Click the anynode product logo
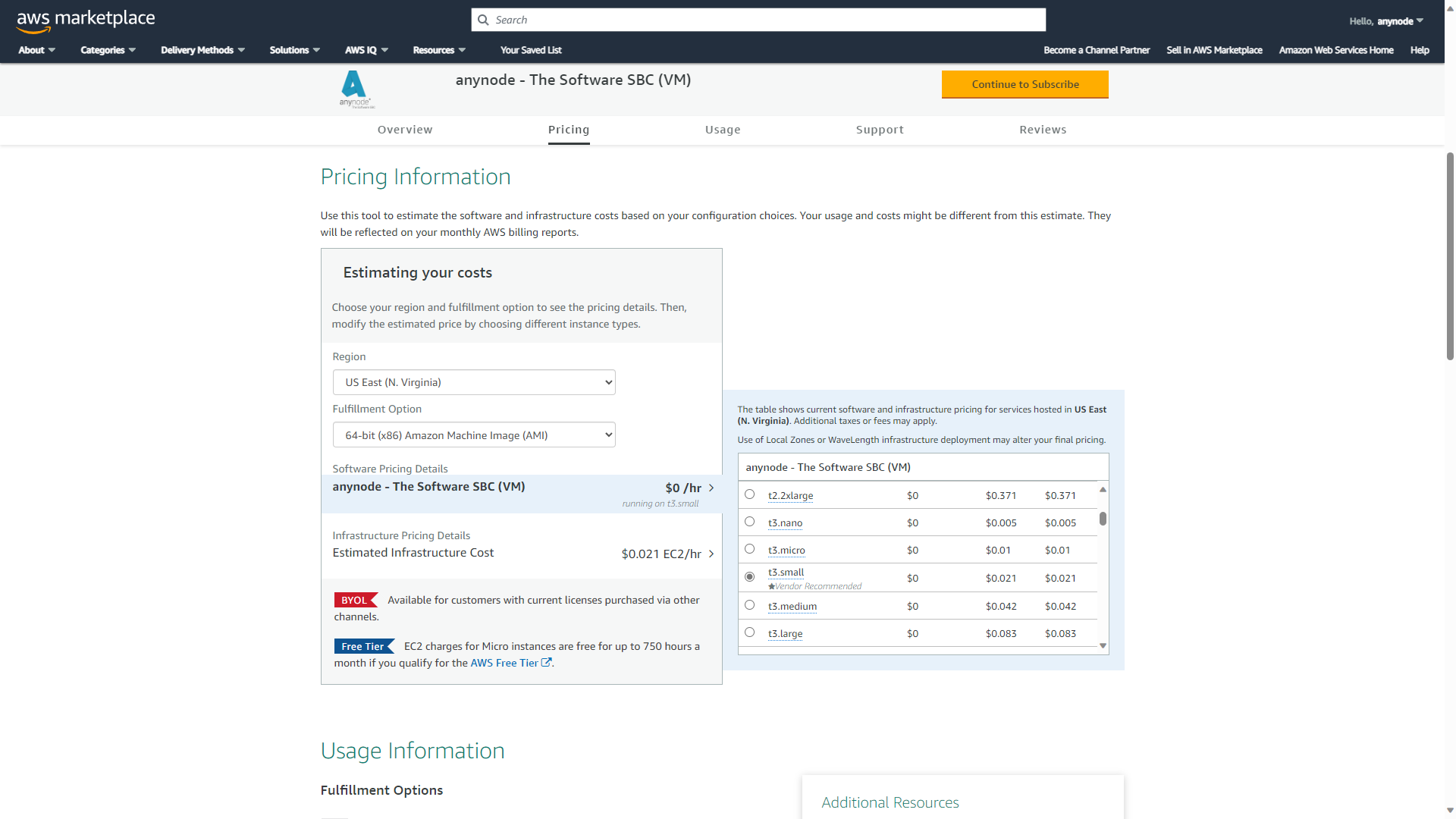 point(355,89)
